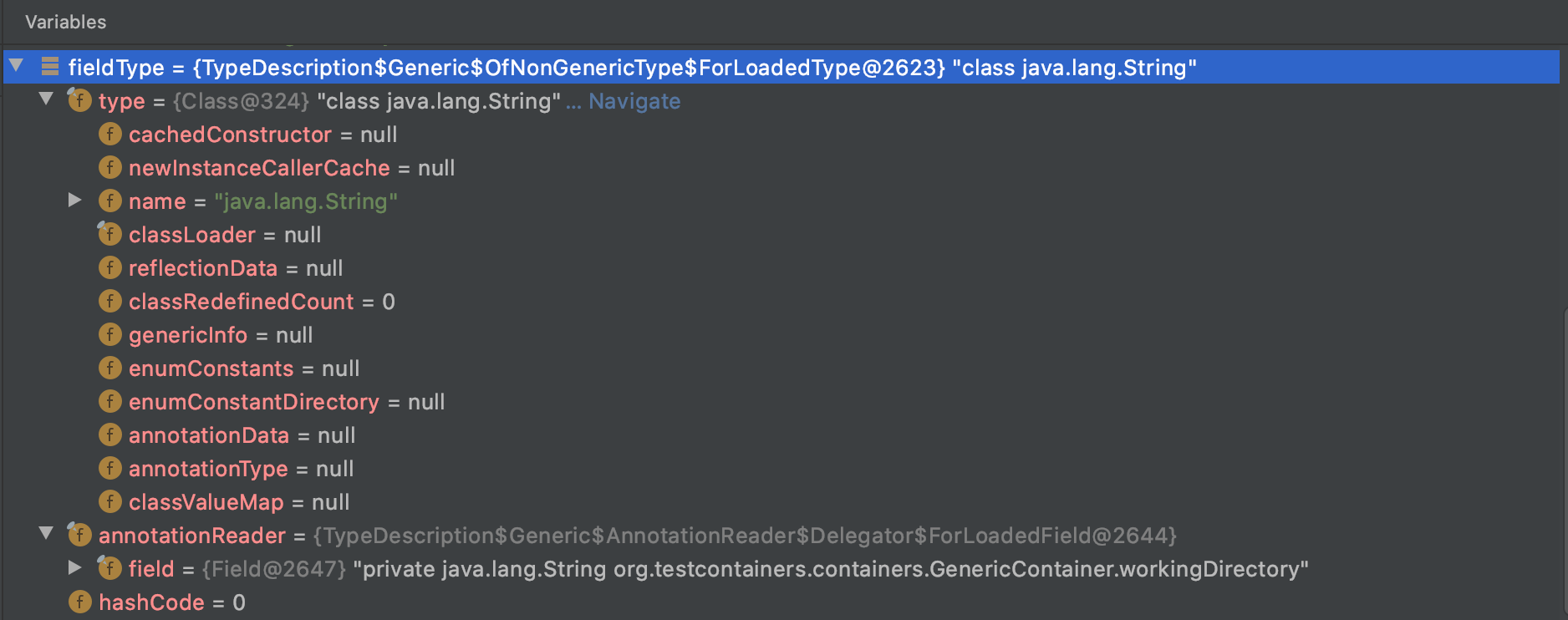The height and width of the screenshot is (620, 1568).
Task: Click the Navigate link for type
Action: coord(634,100)
